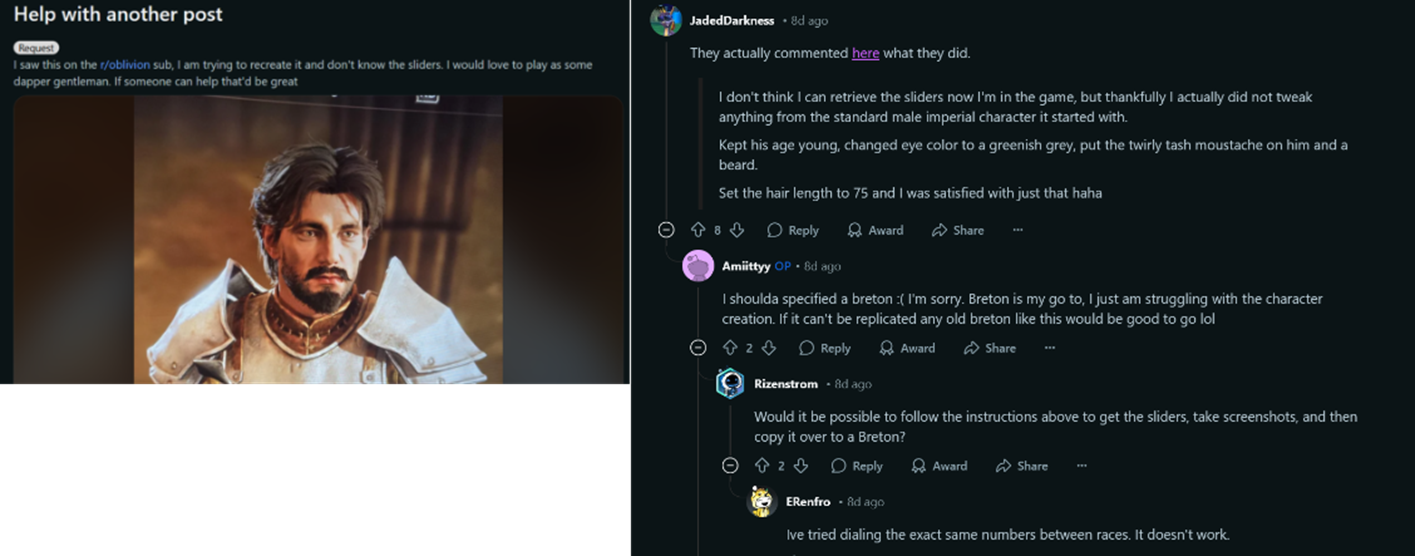
Task: Open more options on JadedDarkness's comment
Action: tap(1018, 230)
